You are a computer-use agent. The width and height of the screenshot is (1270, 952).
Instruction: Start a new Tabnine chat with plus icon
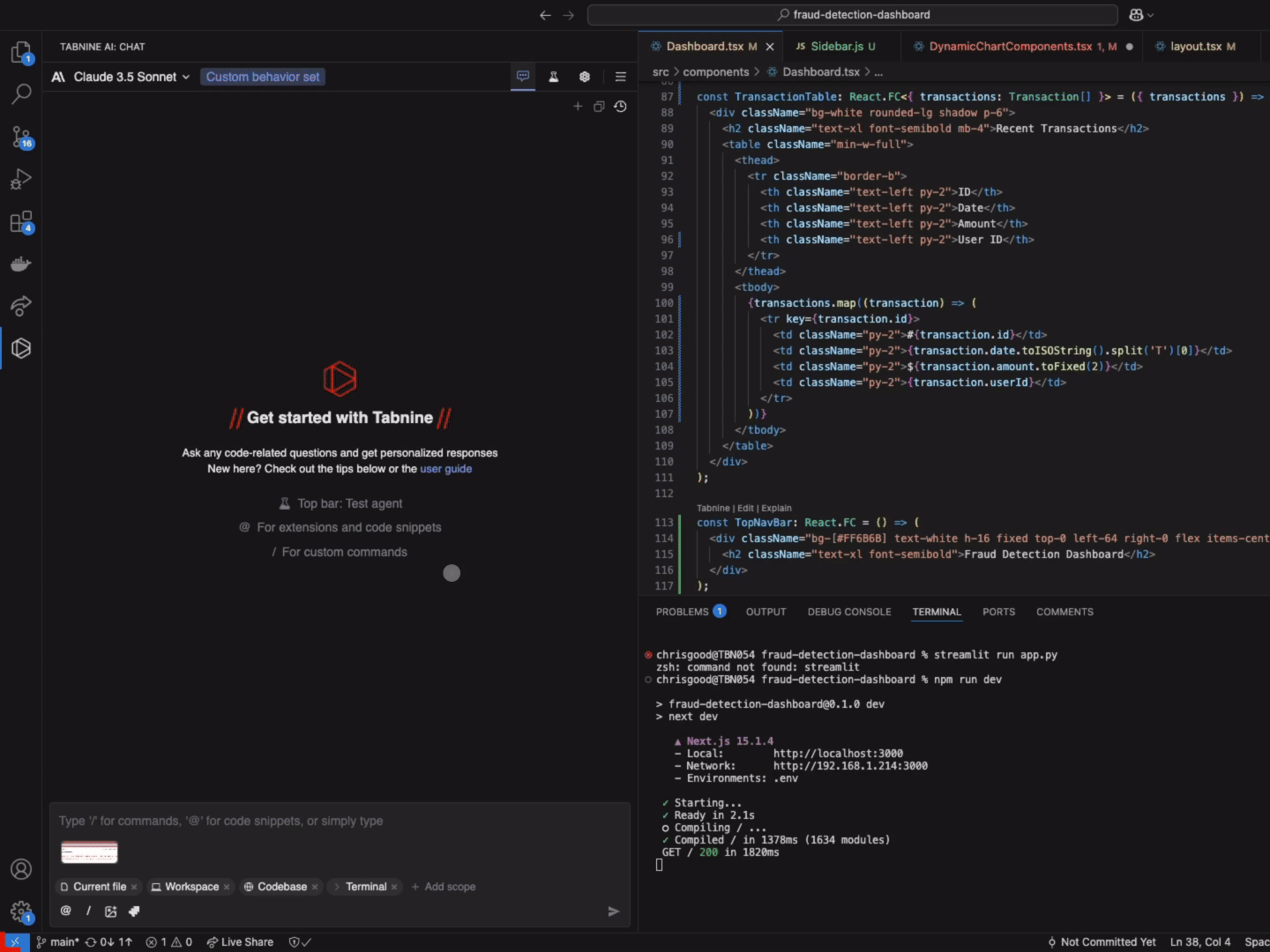[578, 107]
